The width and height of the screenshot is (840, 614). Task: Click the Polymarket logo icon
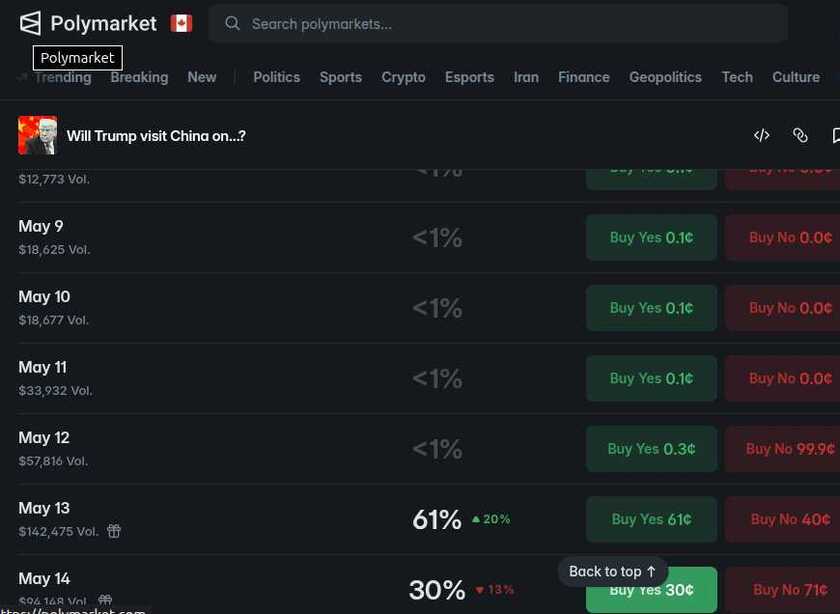(x=30, y=24)
